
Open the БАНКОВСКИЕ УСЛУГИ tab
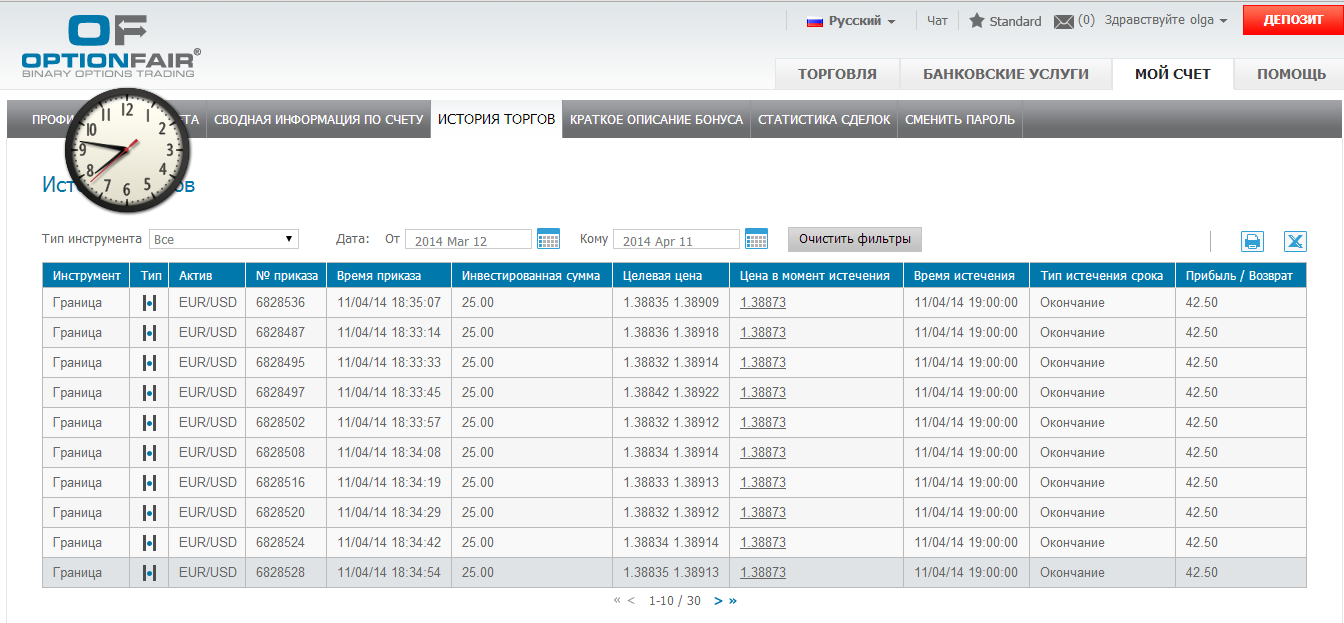point(1006,74)
